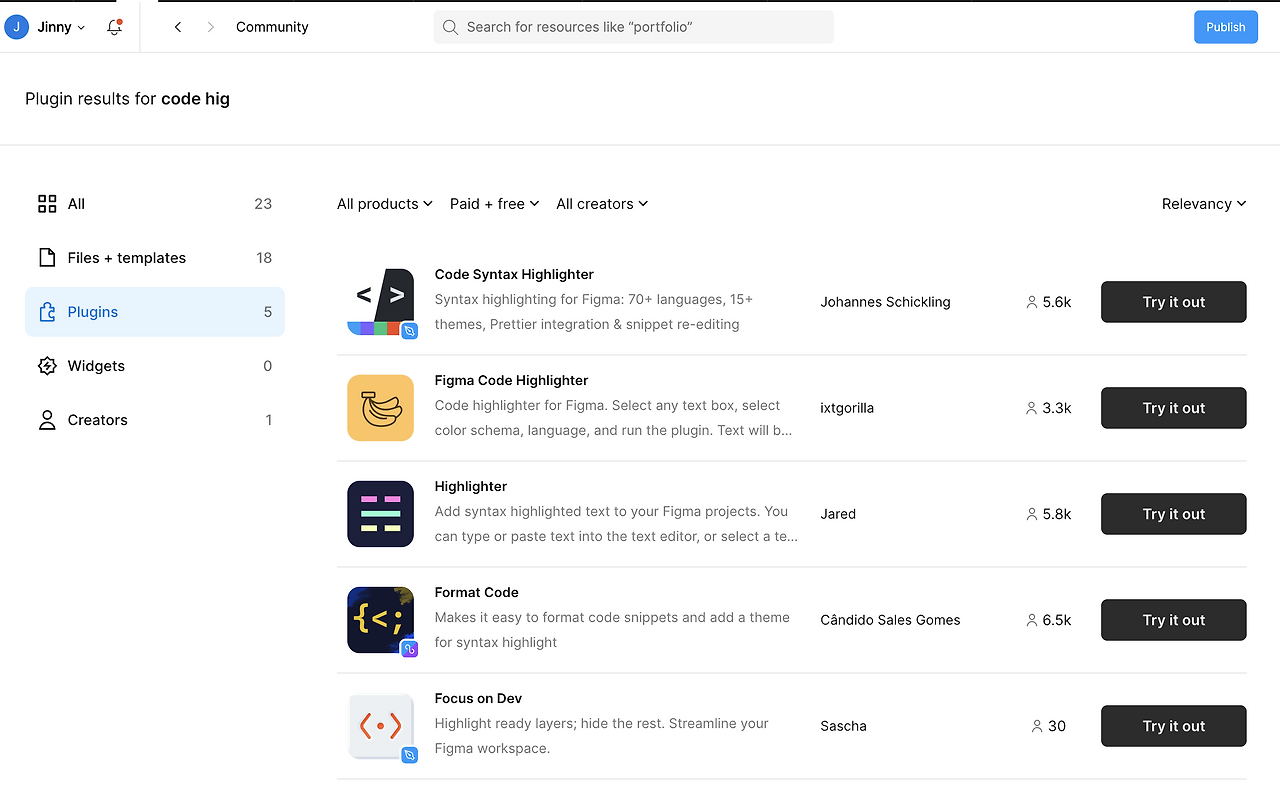Image resolution: width=1280 pixels, height=792 pixels.
Task: Click the J user avatar
Action: 17,27
